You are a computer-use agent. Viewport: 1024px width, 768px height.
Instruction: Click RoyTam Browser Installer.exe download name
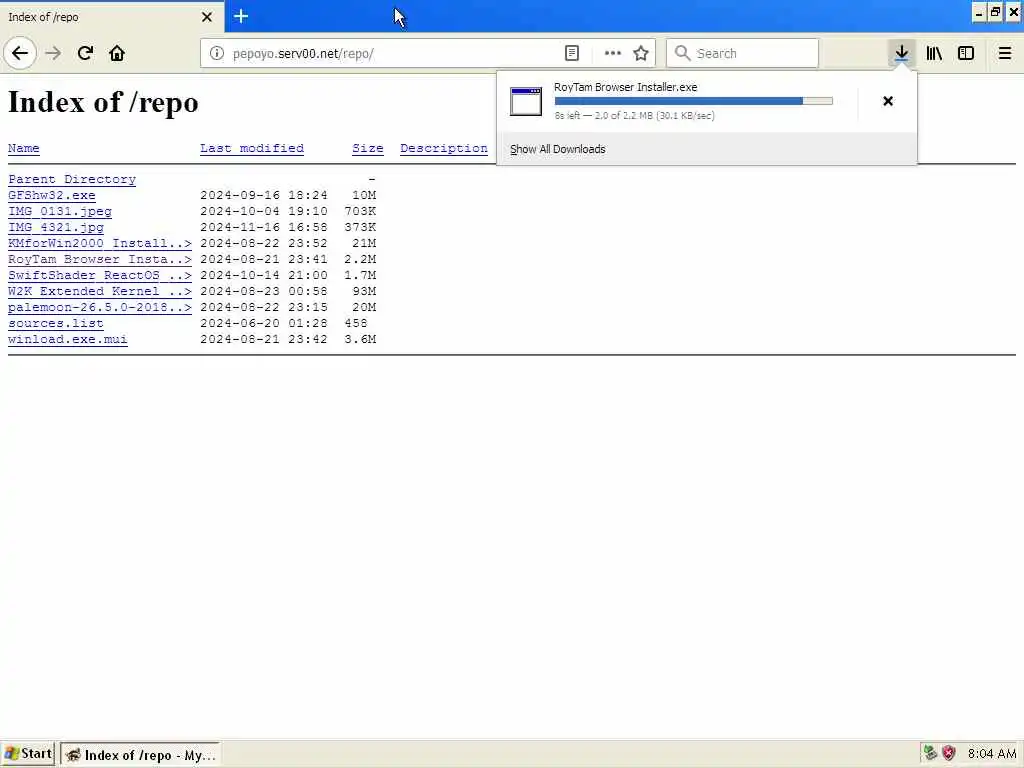pos(626,87)
